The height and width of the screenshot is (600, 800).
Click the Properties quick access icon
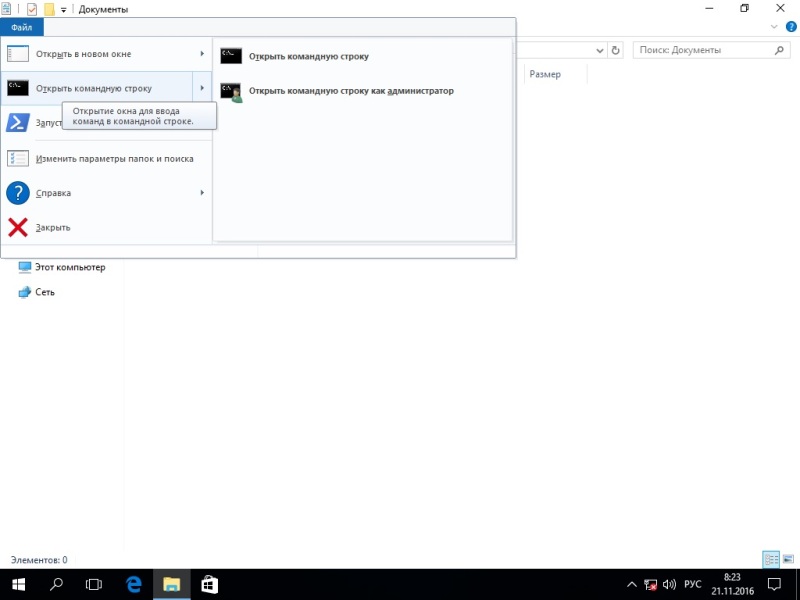[x=32, y=9]
